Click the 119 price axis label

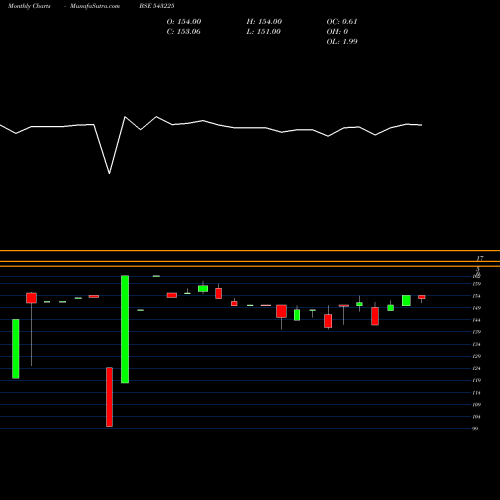(477, 380)
